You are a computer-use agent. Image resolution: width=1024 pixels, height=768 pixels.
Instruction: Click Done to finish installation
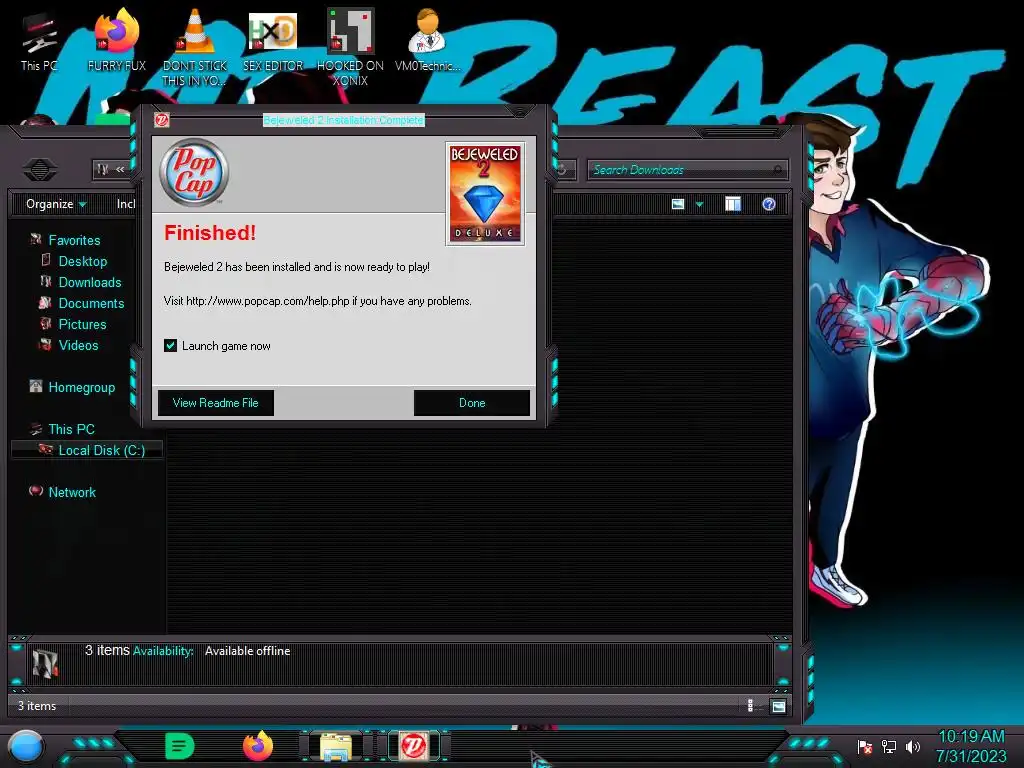(472, 403)
